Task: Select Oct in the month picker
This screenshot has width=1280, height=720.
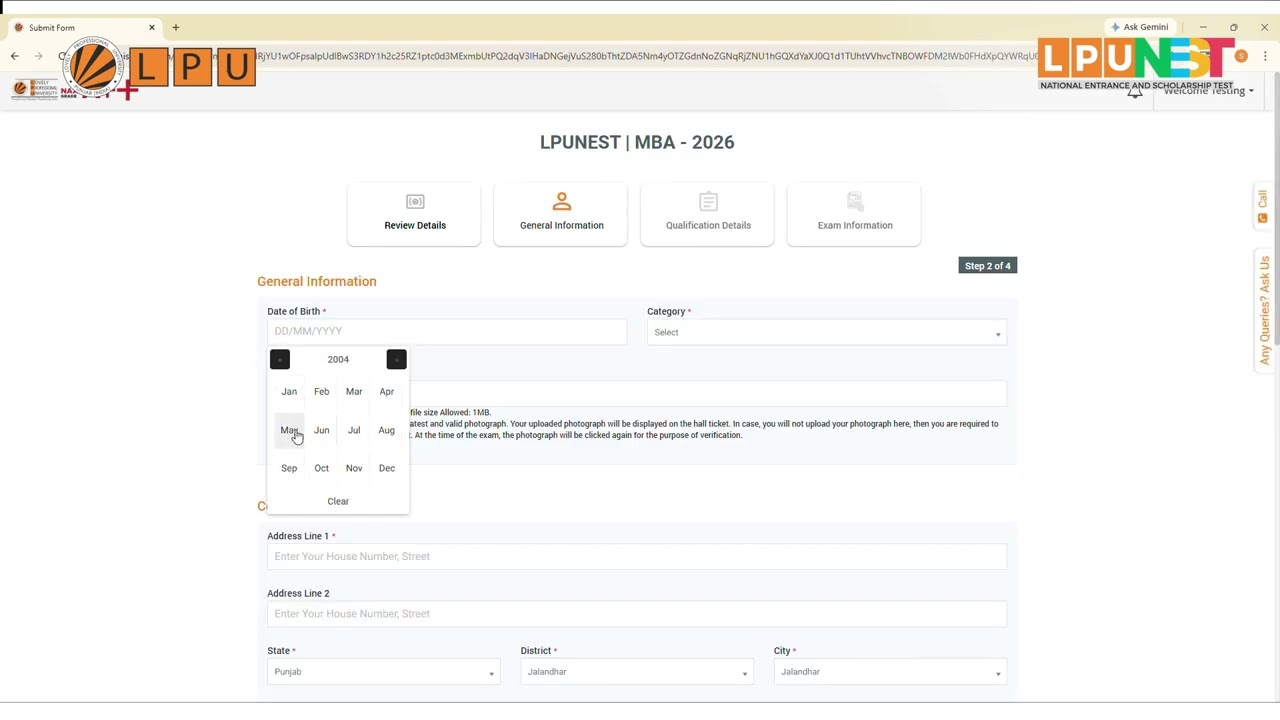Action: click(321, 468)
